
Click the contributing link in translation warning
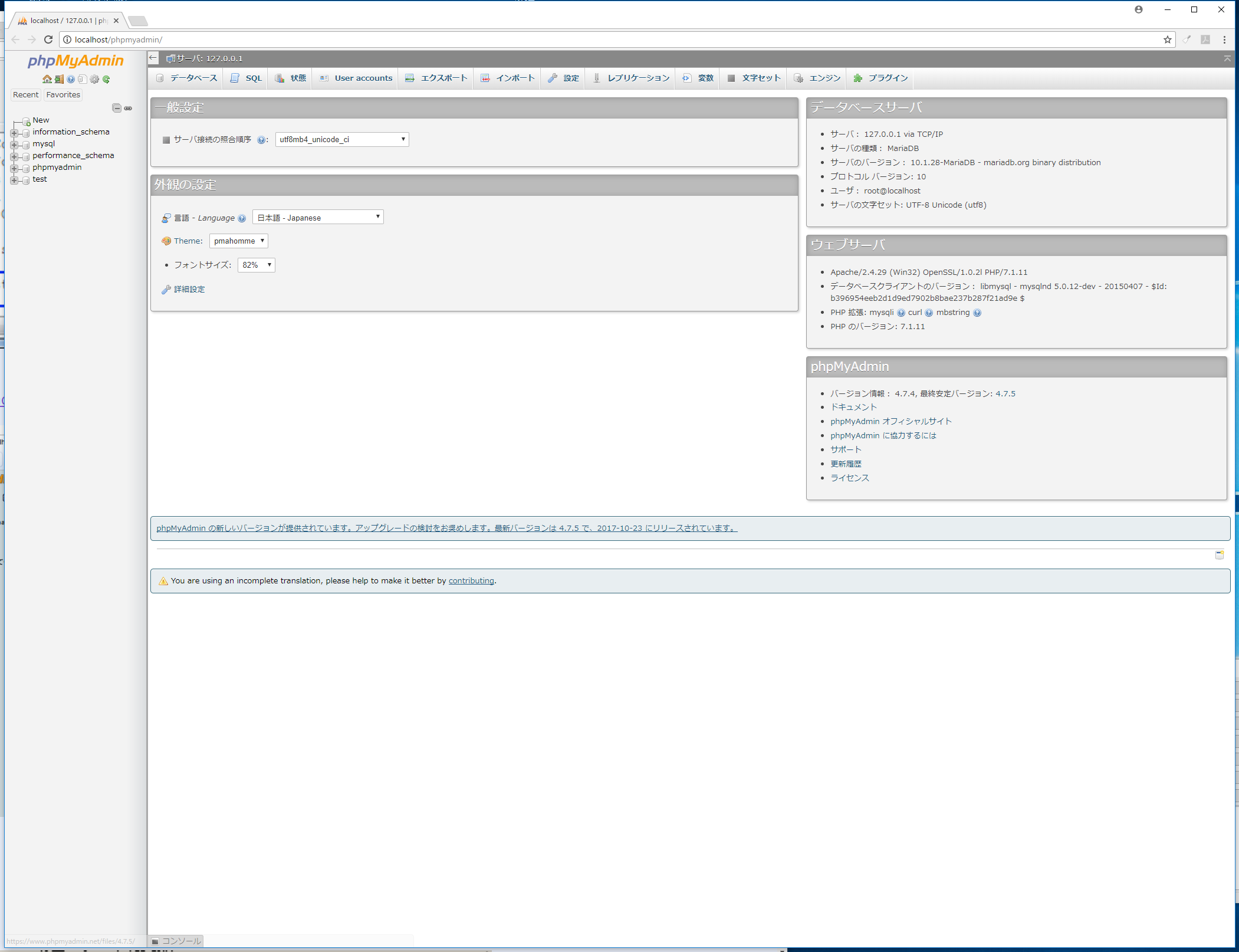click(471, 581)
